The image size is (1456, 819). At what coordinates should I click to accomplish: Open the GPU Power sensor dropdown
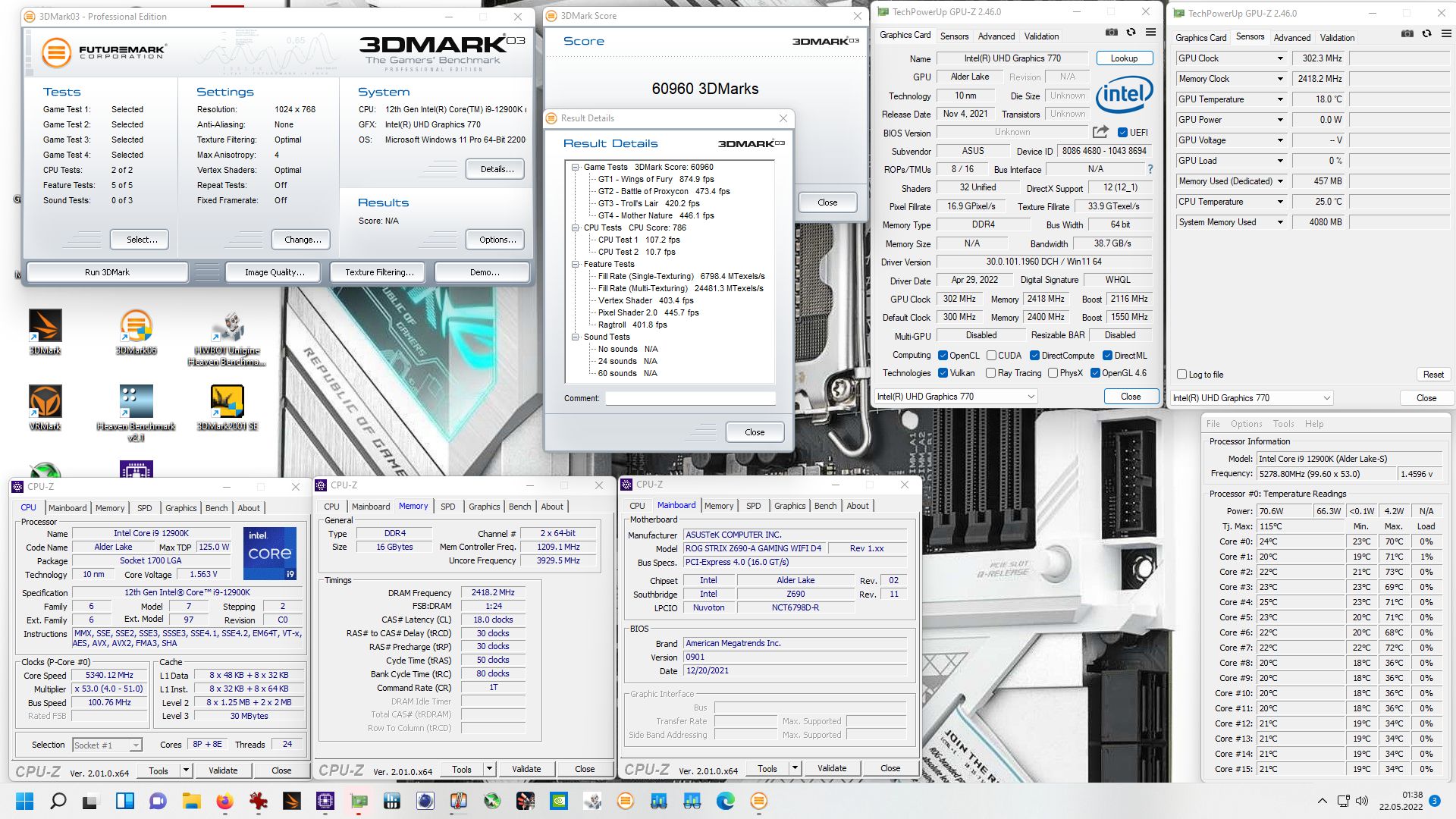point(1280,120)
